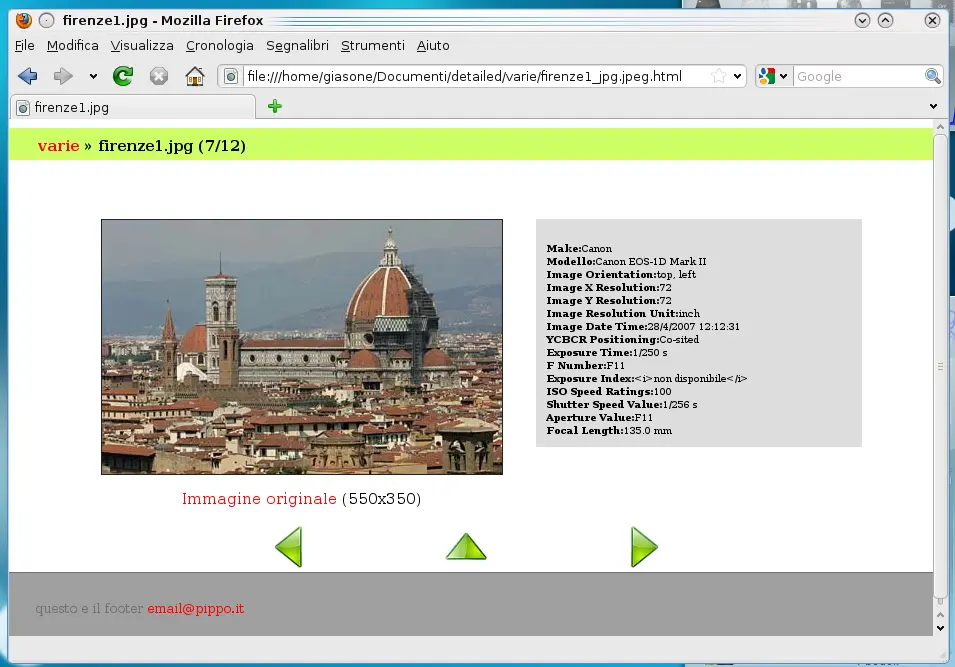Click the 'varie' breadcrumb link
The width and height of the screenshot is (955, 667).
[x=58, y=146]
